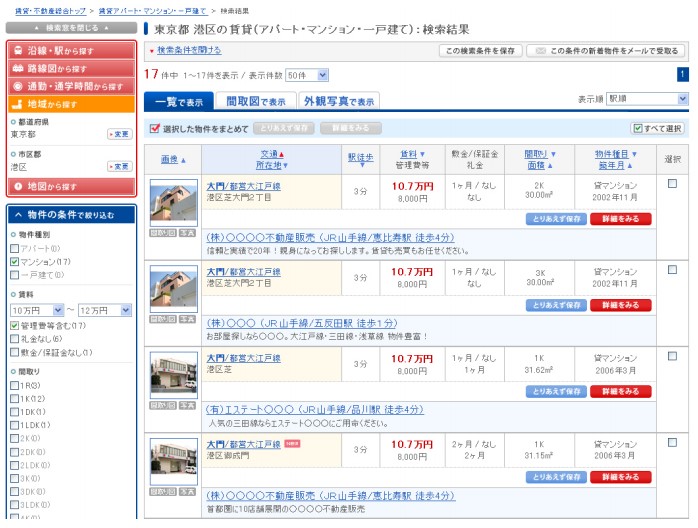Switch to 間取図で表示 tab

(256, 102)
